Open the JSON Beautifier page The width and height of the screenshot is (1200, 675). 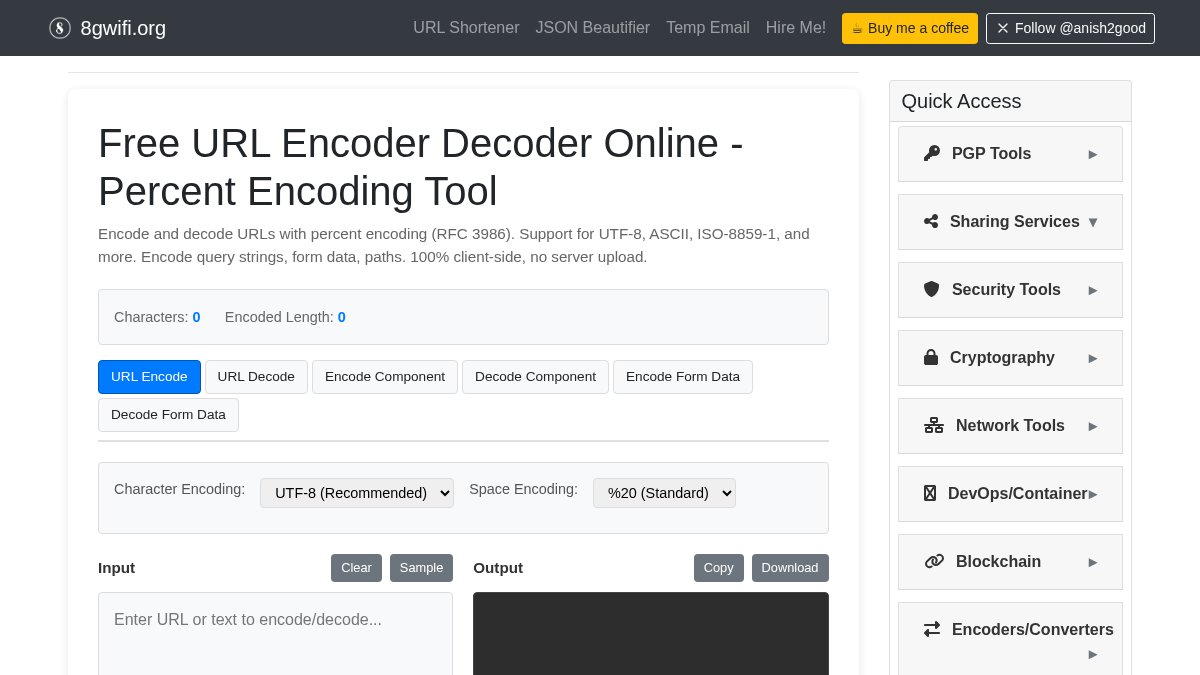click(592, 28)
